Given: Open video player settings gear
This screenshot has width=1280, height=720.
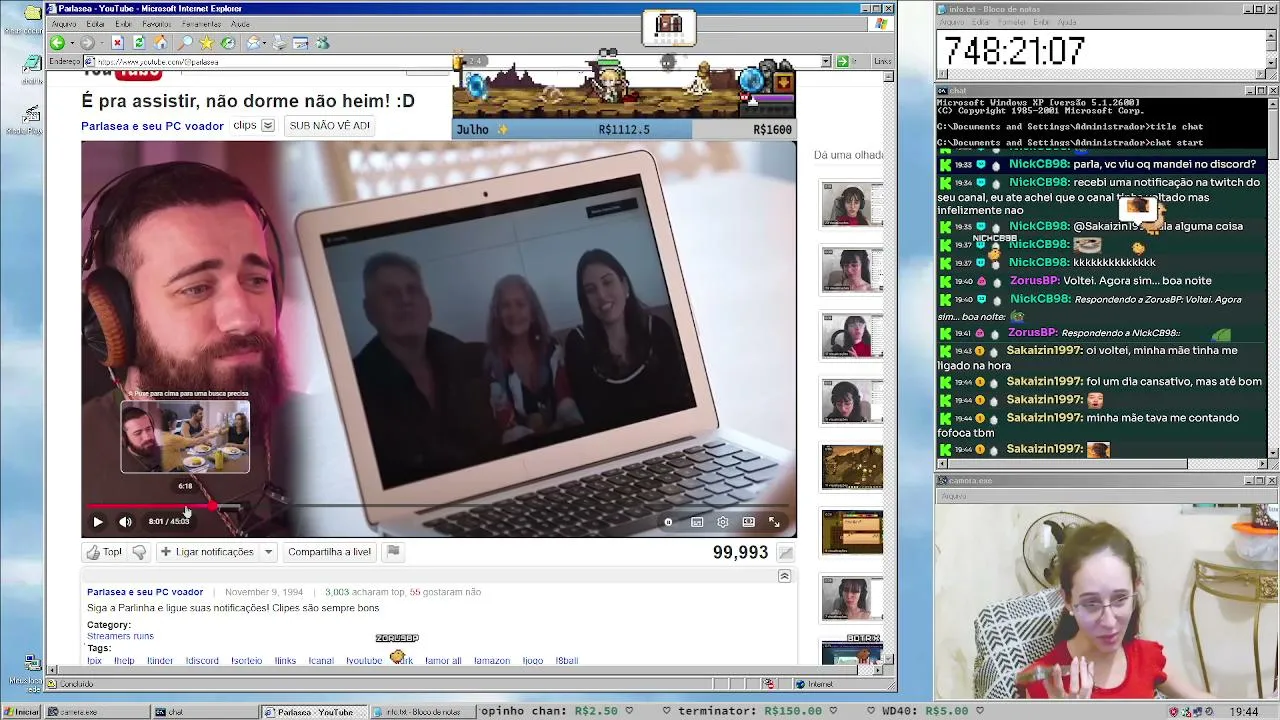Looking at the screenshot, I should pos(723,521).
